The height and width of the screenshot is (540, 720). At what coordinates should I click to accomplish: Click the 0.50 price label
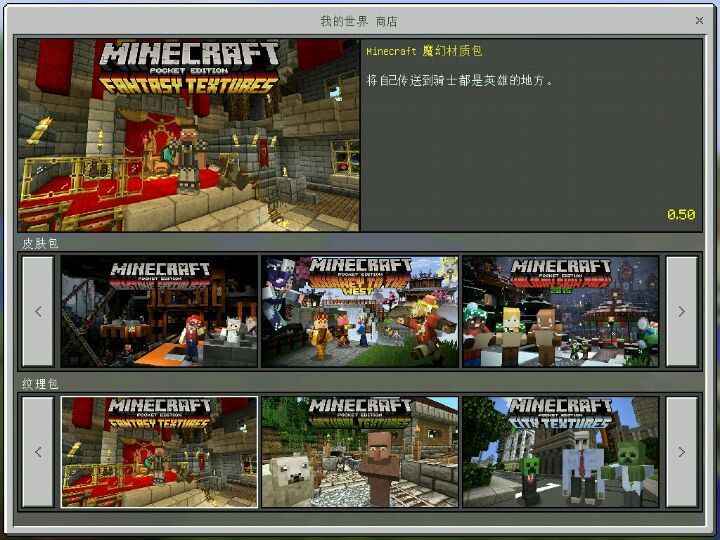(x=680, y=214)
